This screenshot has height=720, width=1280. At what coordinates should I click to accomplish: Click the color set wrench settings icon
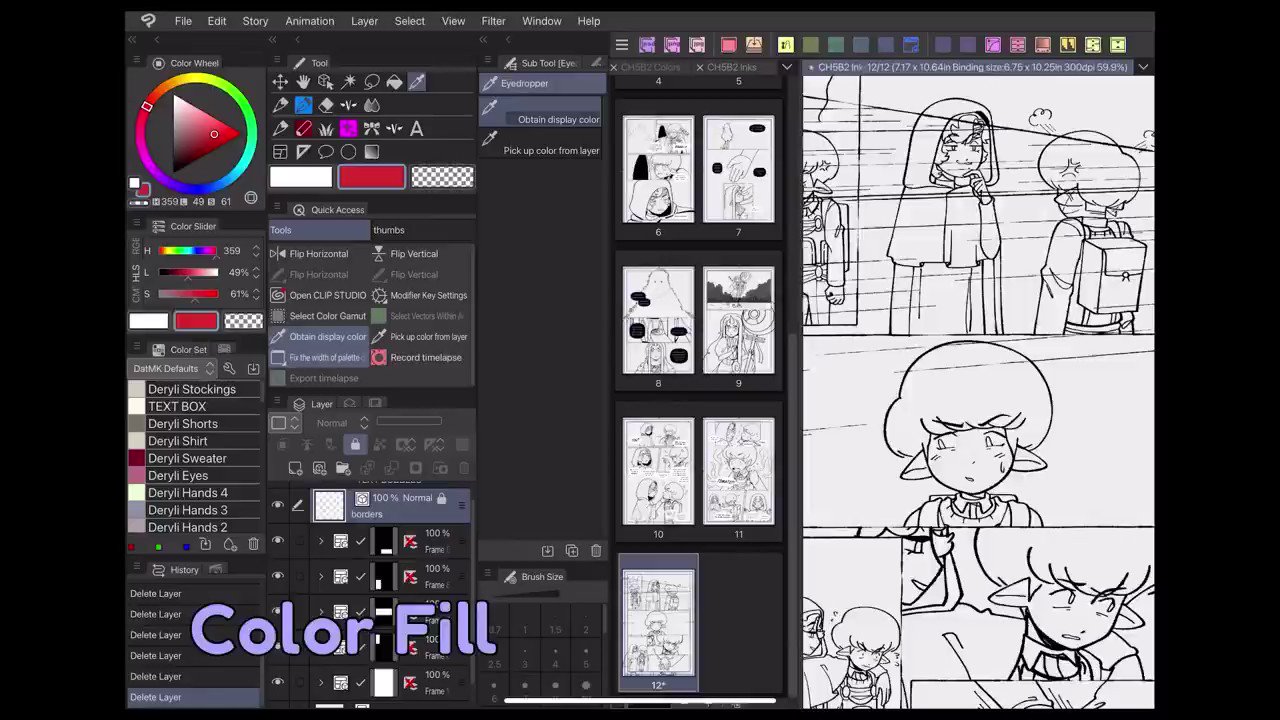(229, 369)
